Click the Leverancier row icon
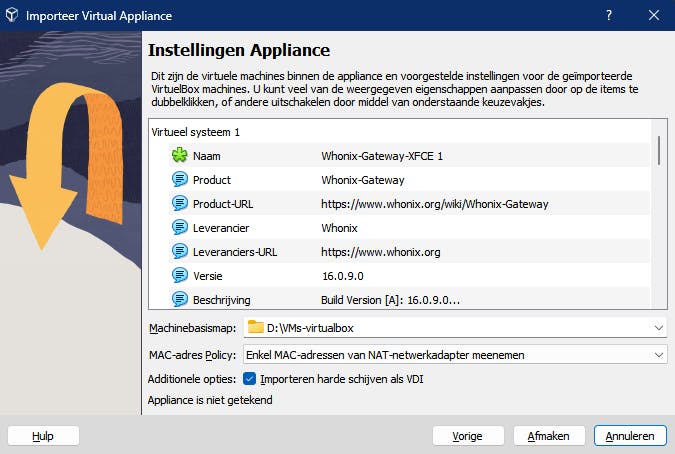Screen dimensions: 675x454 pos(179,228)
